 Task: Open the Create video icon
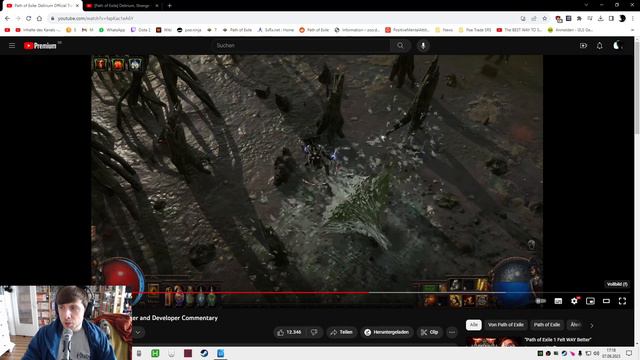pyautogui.click(x=583, y=46)
